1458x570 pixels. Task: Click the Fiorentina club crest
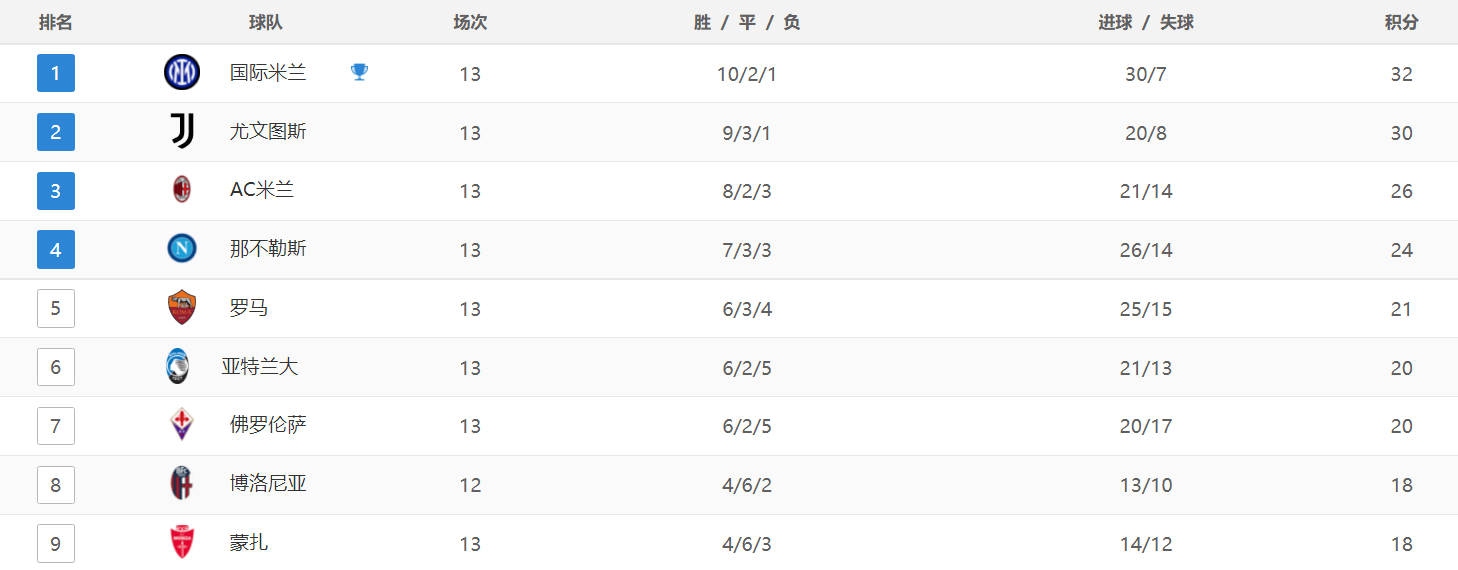point(182,425)
